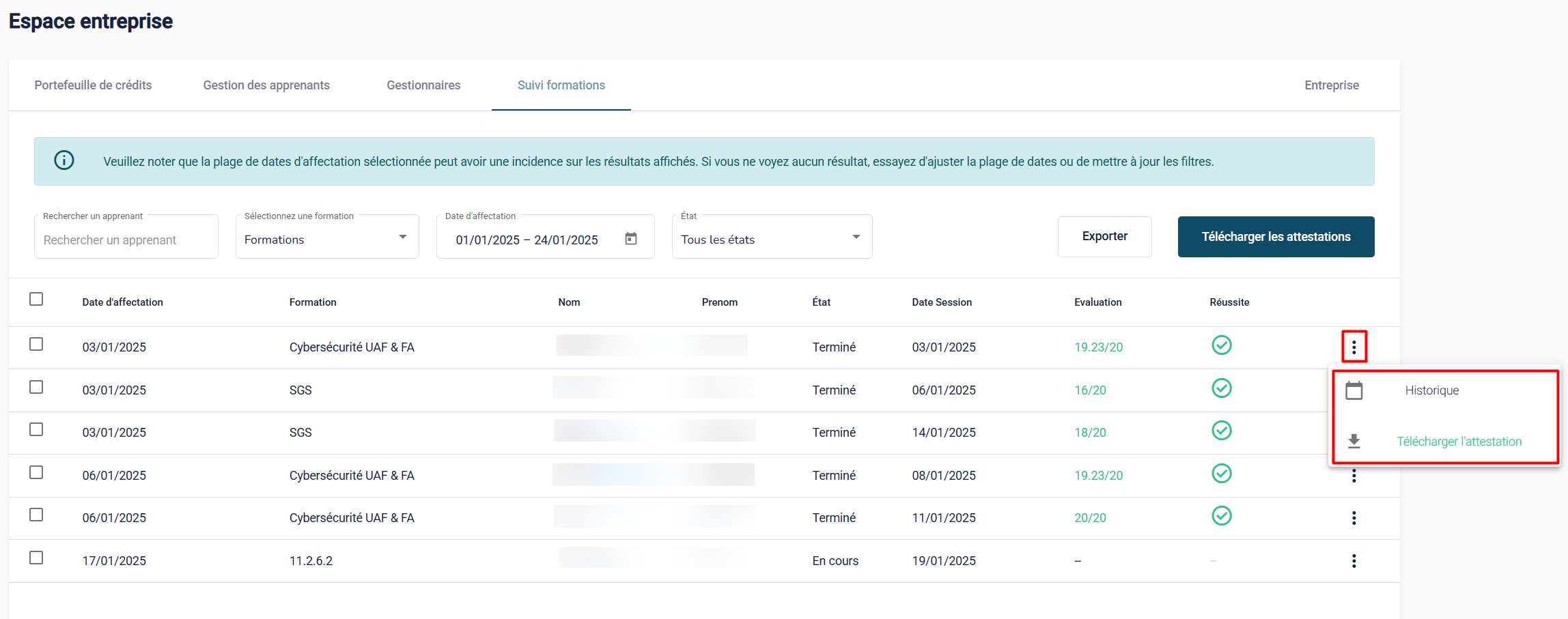Screen dimensions: 1568x619
Task: Check the box for the 17/01/2025 row
Action: point(36,558)
